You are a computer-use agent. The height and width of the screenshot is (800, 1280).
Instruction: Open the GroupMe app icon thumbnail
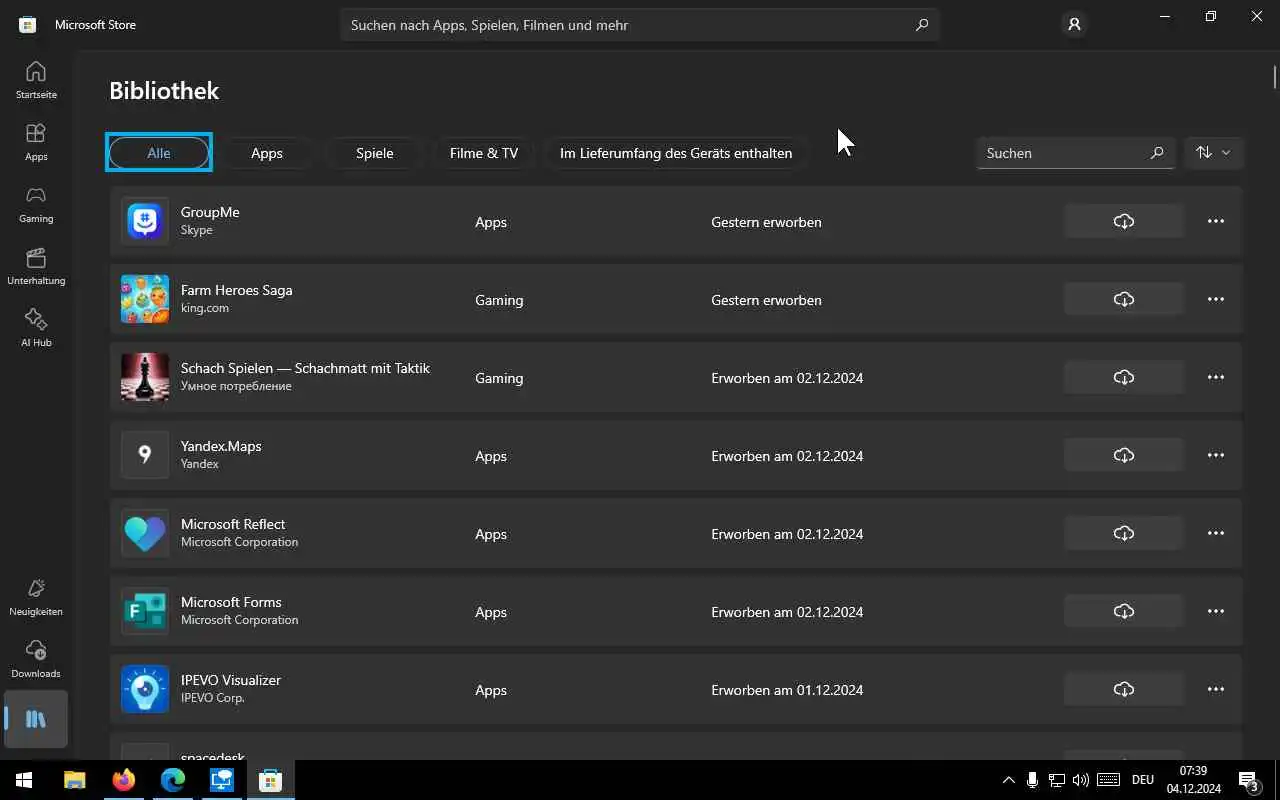tap(145, 221)
